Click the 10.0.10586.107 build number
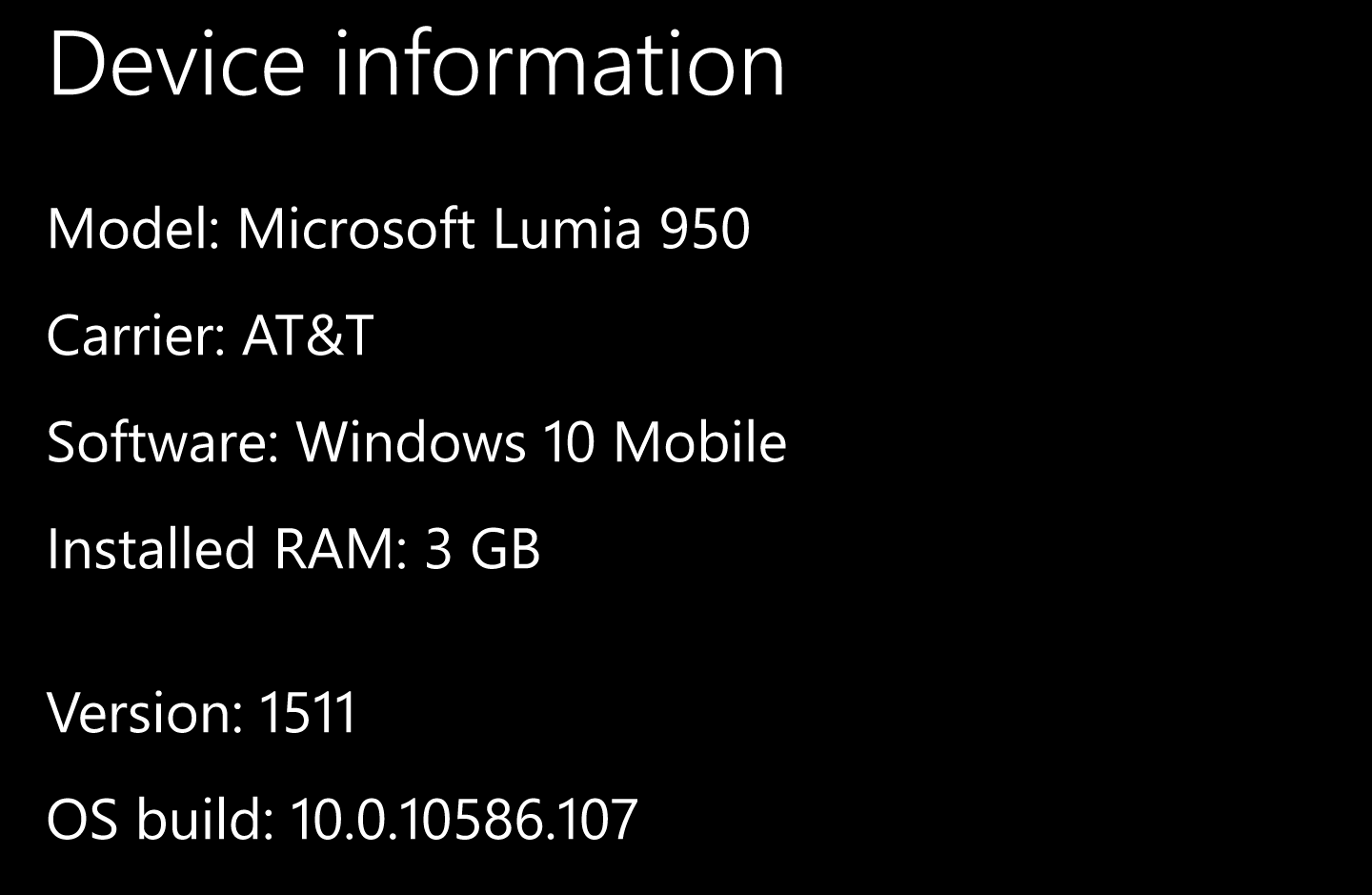Screen dimensions: 1372x895 coord(463,819)
